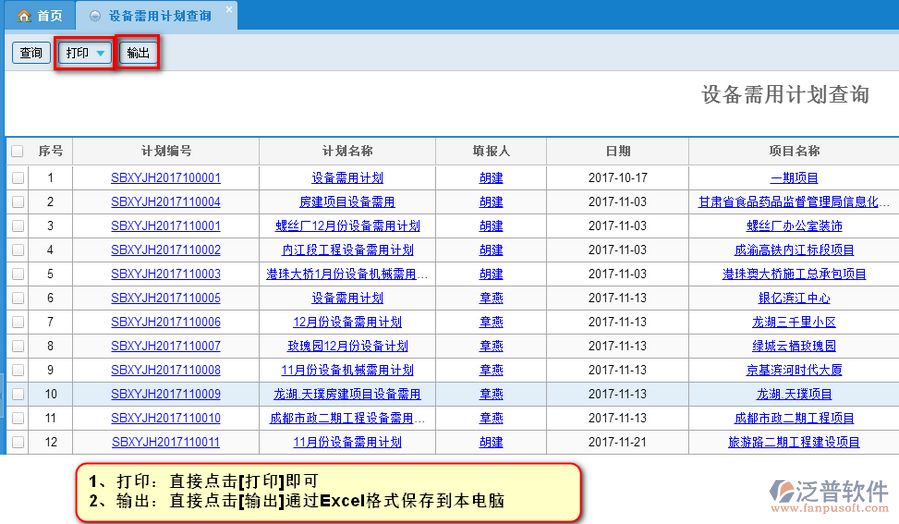899x524 pixels.
Task: Open 旅游路二期工程建设项目 project link
Action: coord(794,442)
